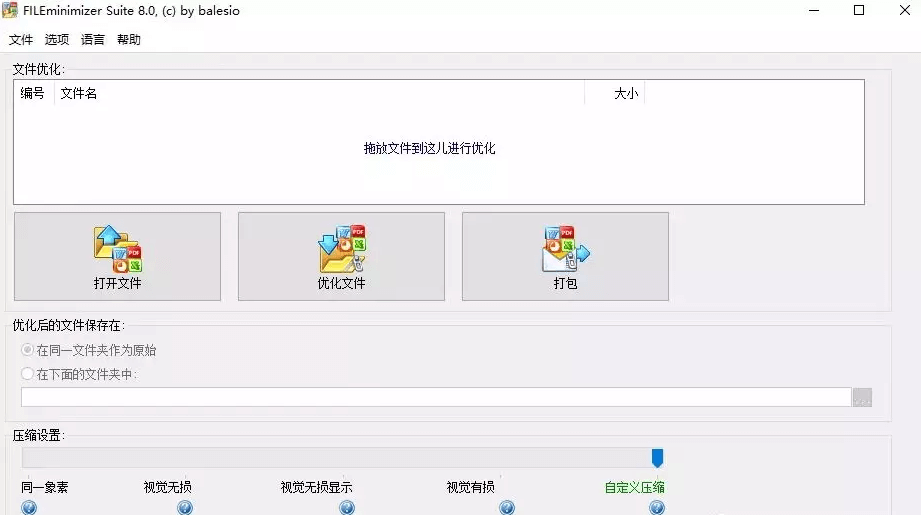
Task: Minimize the FILEminimizer window
Action: pos(814,10)
